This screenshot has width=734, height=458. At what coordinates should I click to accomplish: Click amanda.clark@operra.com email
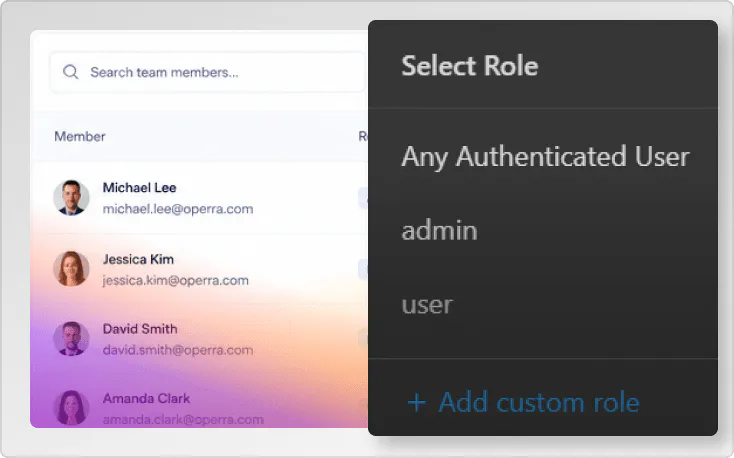[183, 419]
